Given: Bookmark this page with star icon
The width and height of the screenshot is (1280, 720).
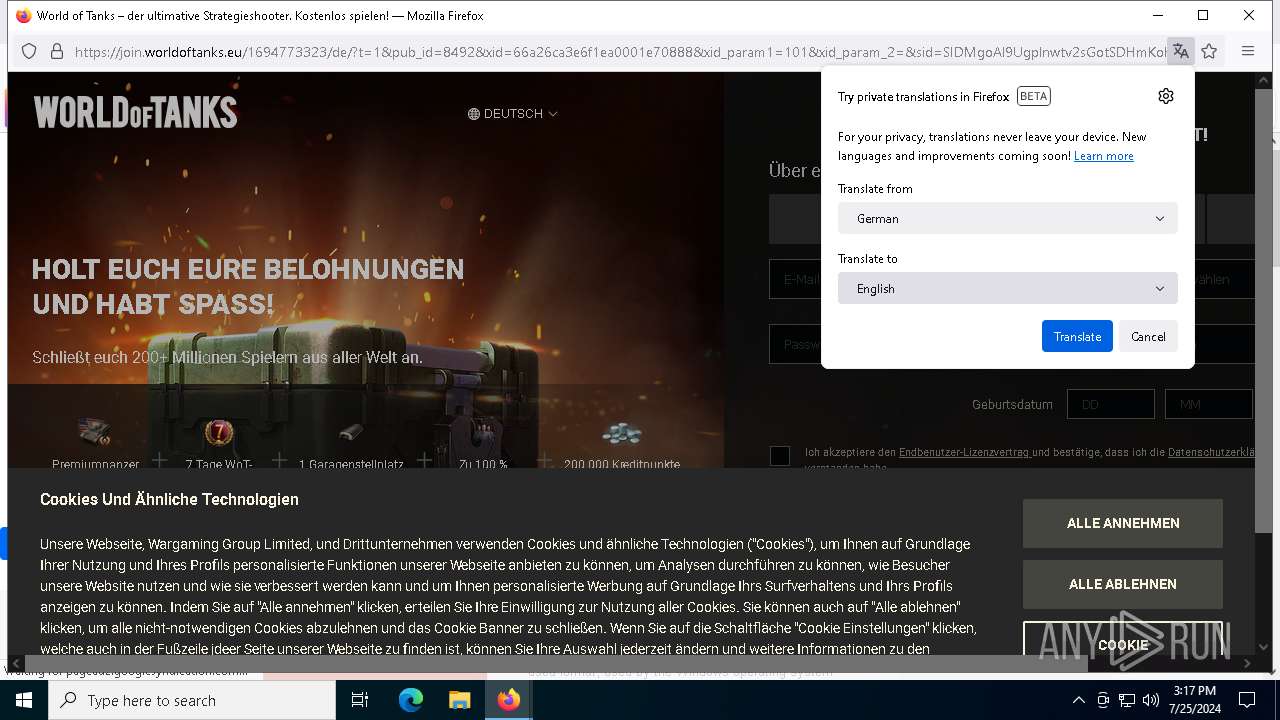Looking at the screenshot, I should tap(1209, 51).
